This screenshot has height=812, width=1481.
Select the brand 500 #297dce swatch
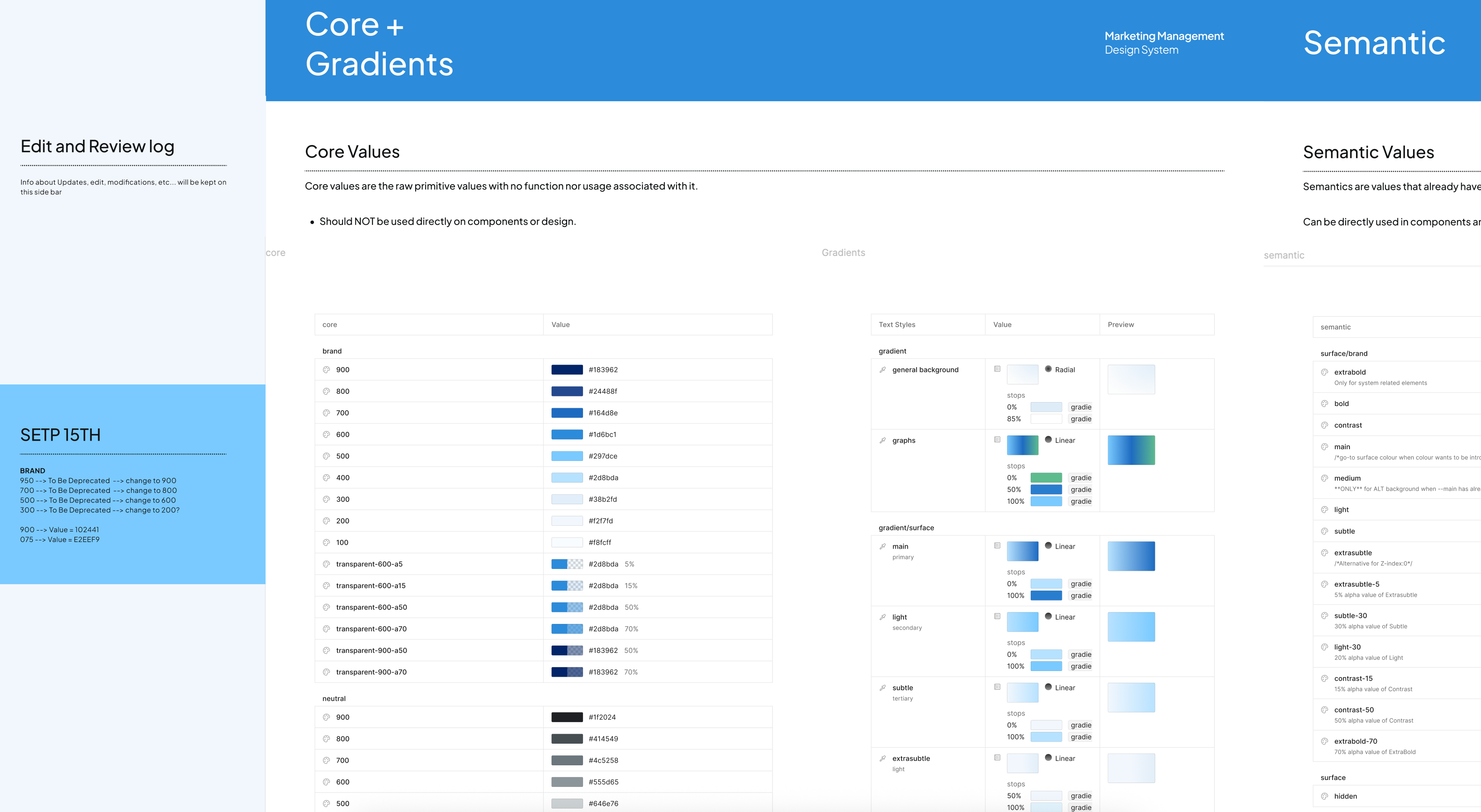567,456
